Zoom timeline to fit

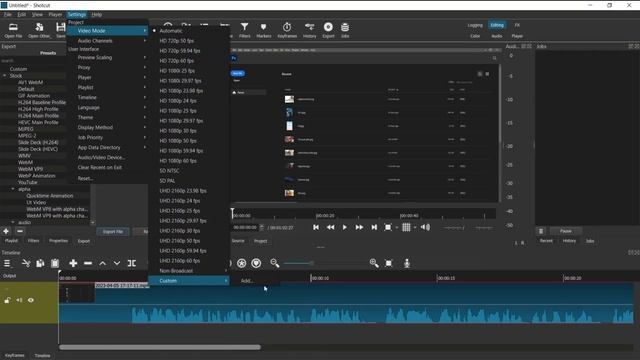389,263
